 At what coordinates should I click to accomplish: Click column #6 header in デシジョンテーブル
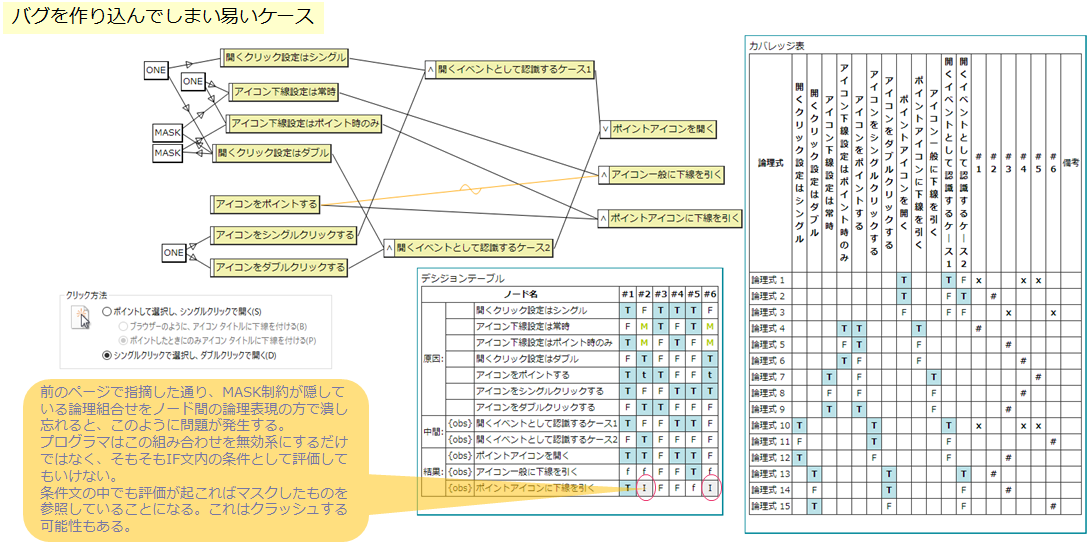click(710, 294)
